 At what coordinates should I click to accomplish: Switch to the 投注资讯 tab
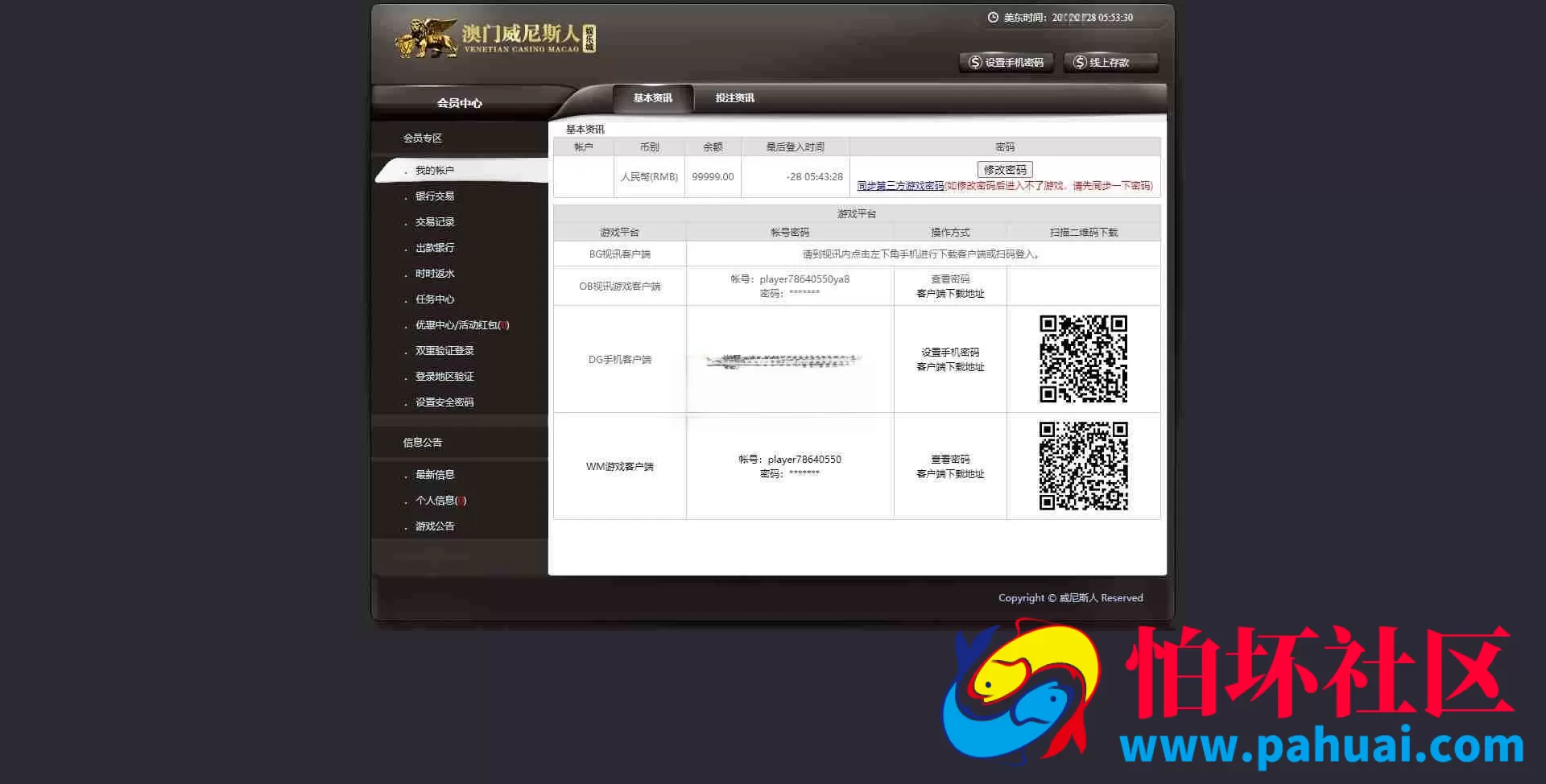pyautogui.click(x=734, y=98)
